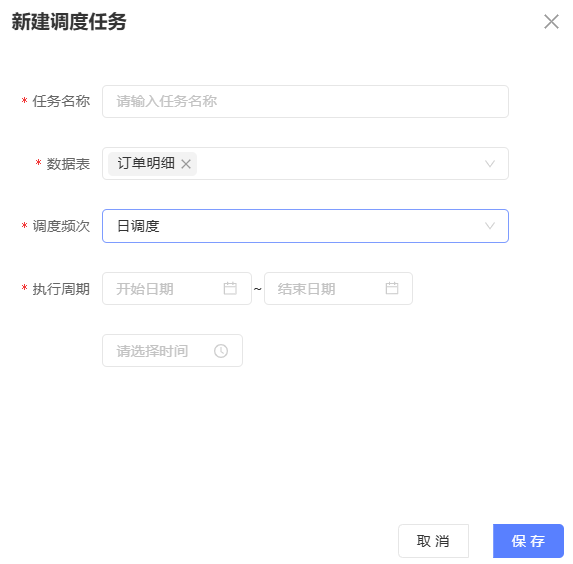Open the 调度频次 dropdown arrow
Screen dimensions: 573x564
[x=490, y=226]
